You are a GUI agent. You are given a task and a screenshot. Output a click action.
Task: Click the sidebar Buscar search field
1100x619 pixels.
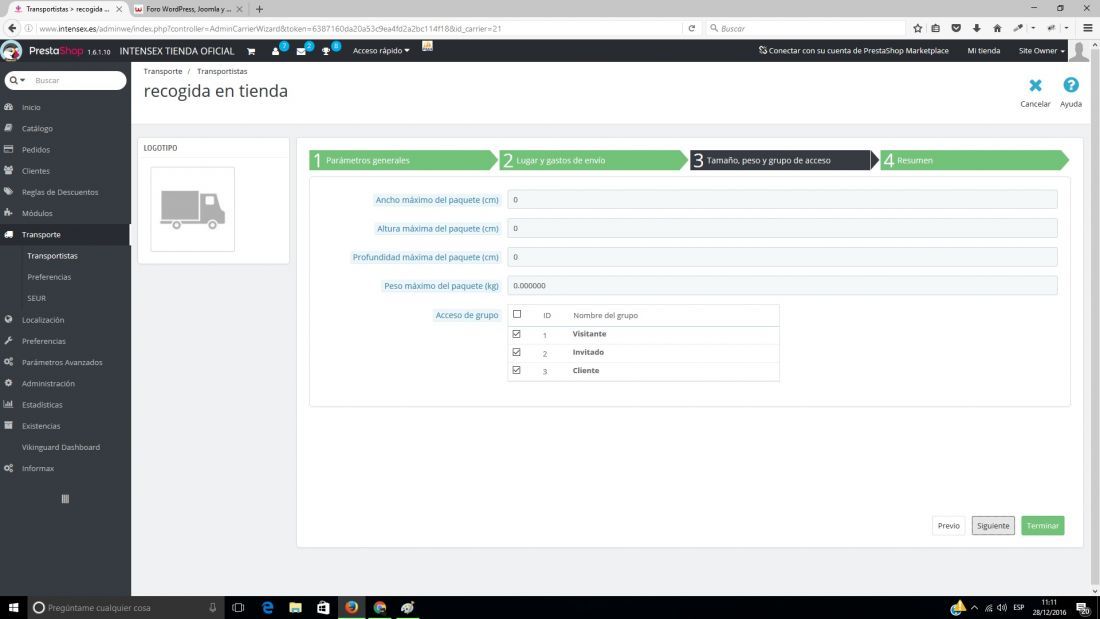click(77, 81)
